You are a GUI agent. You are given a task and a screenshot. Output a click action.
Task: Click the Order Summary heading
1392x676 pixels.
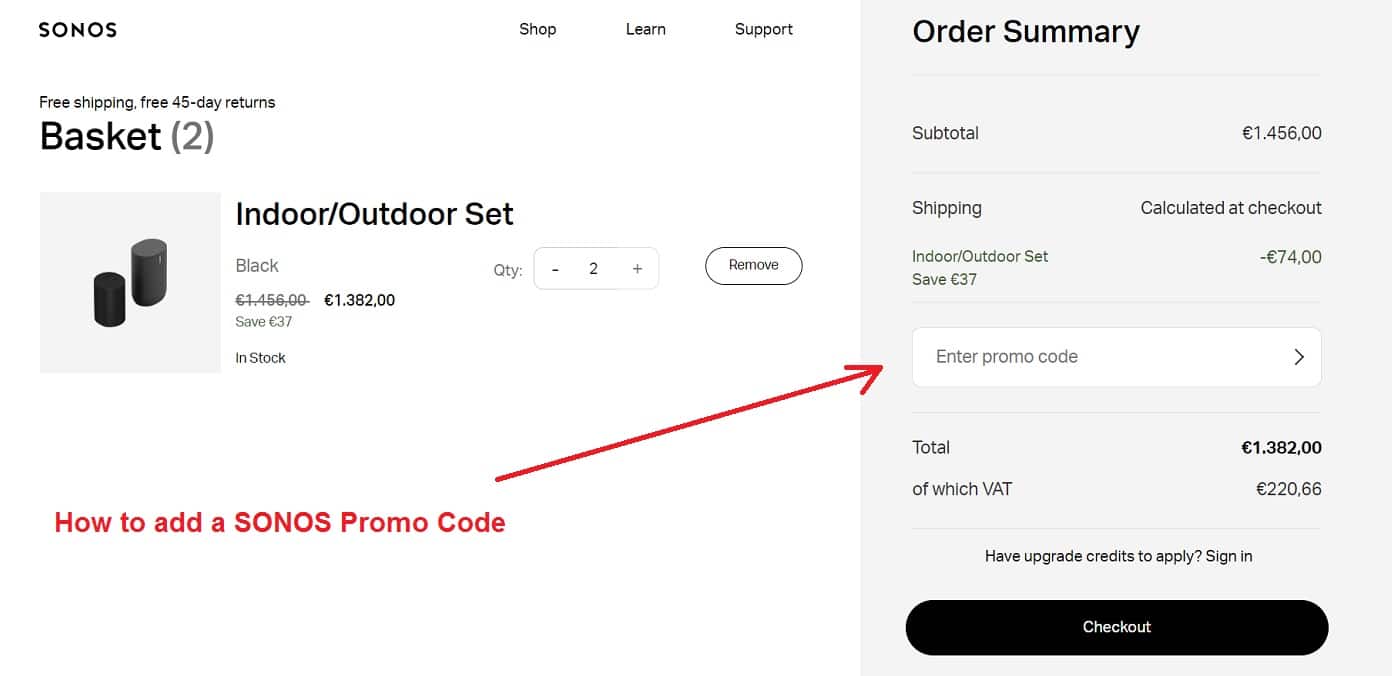[x=1025, y=31]
